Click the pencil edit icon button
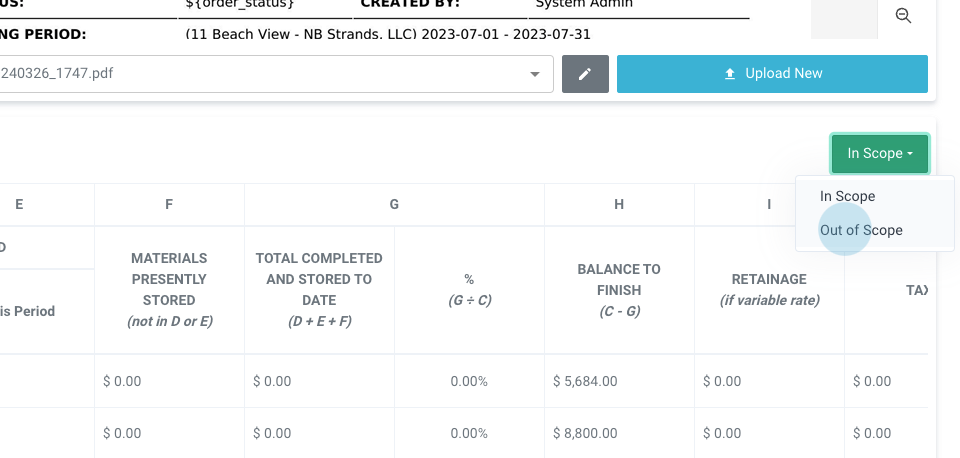The image size is (960, 458). 585,74
